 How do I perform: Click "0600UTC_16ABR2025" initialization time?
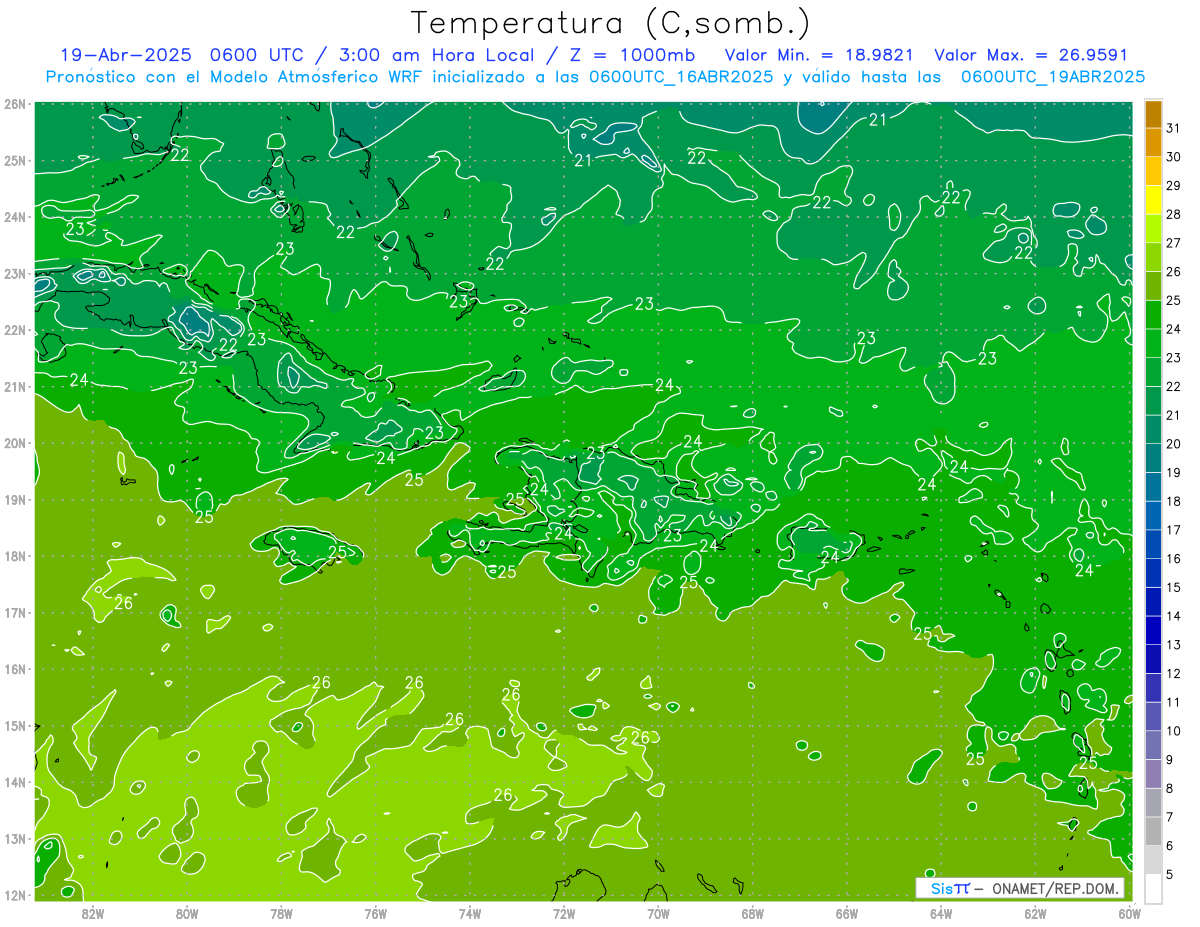click(681, 76)
